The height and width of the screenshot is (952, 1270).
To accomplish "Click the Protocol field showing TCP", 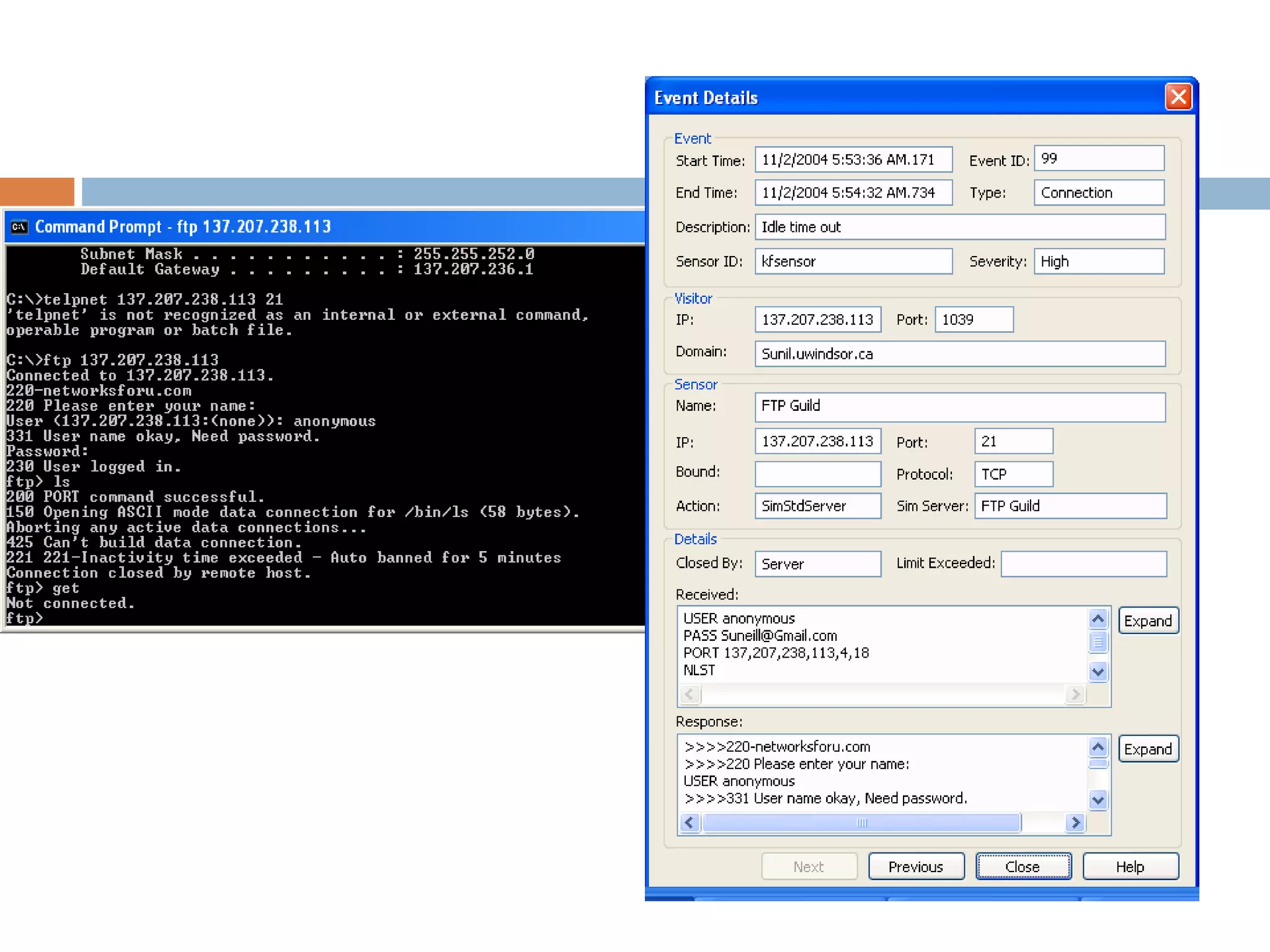I will point(1013,474).
